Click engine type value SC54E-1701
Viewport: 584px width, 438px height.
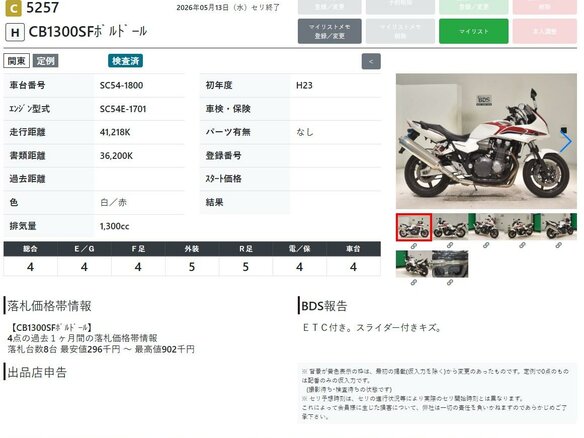point(123,109)
